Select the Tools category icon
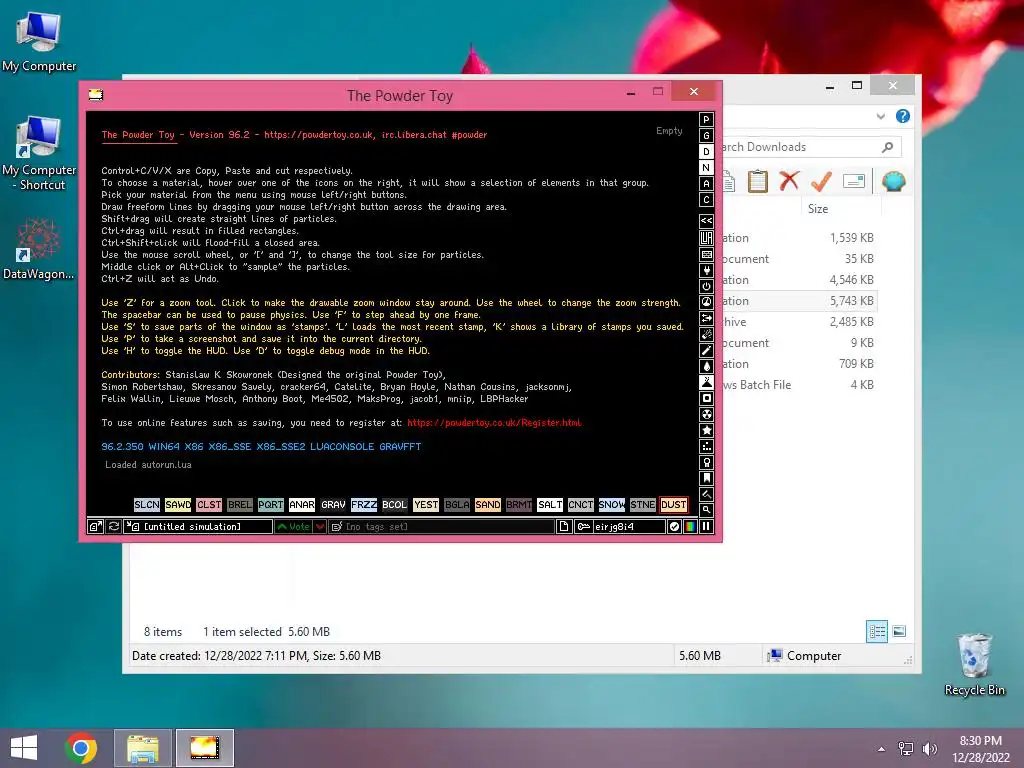Viewport: 1024px width, 768px height. click(706, 462)
